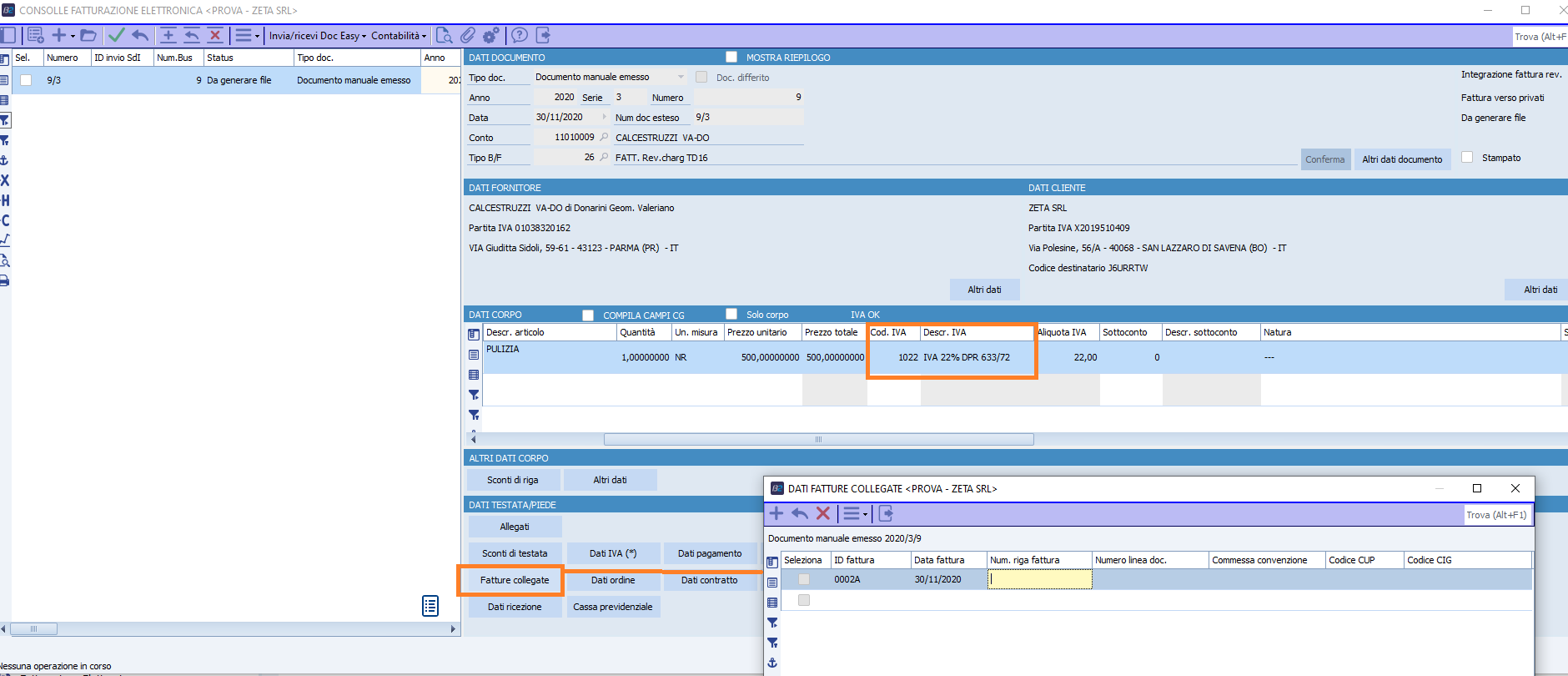Click the document search magnifier icon
Viewport: 1568px width, 676px height.
click(x=445, y=35)
